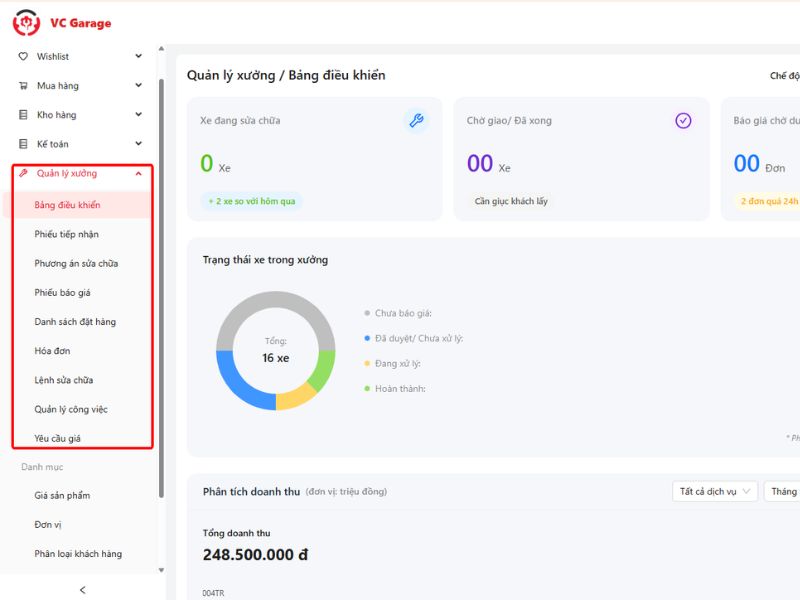
Task: Click the 'Phân tích doanh thu' heading
Action: 251,491
